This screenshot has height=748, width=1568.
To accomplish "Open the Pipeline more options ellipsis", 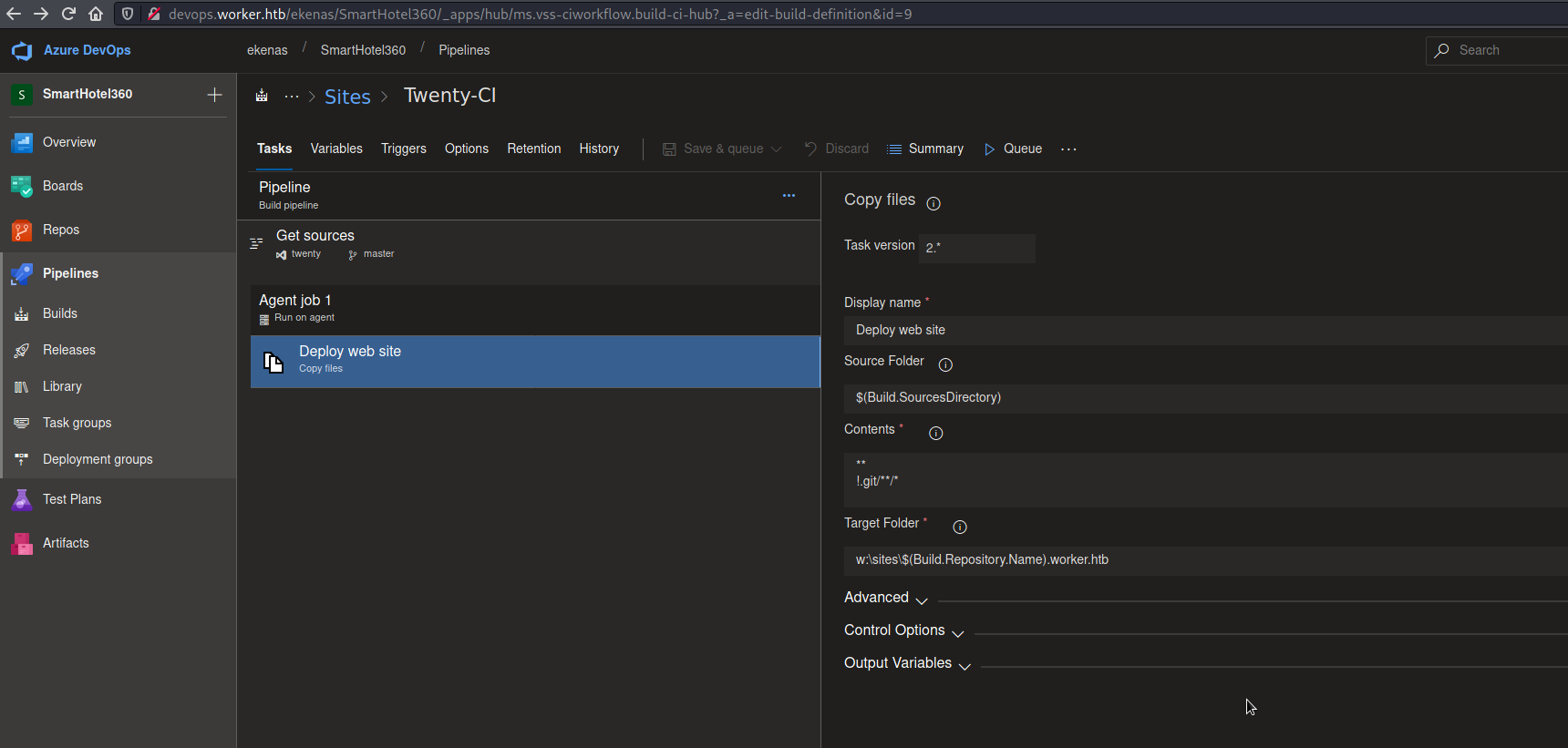I will 789,195.
